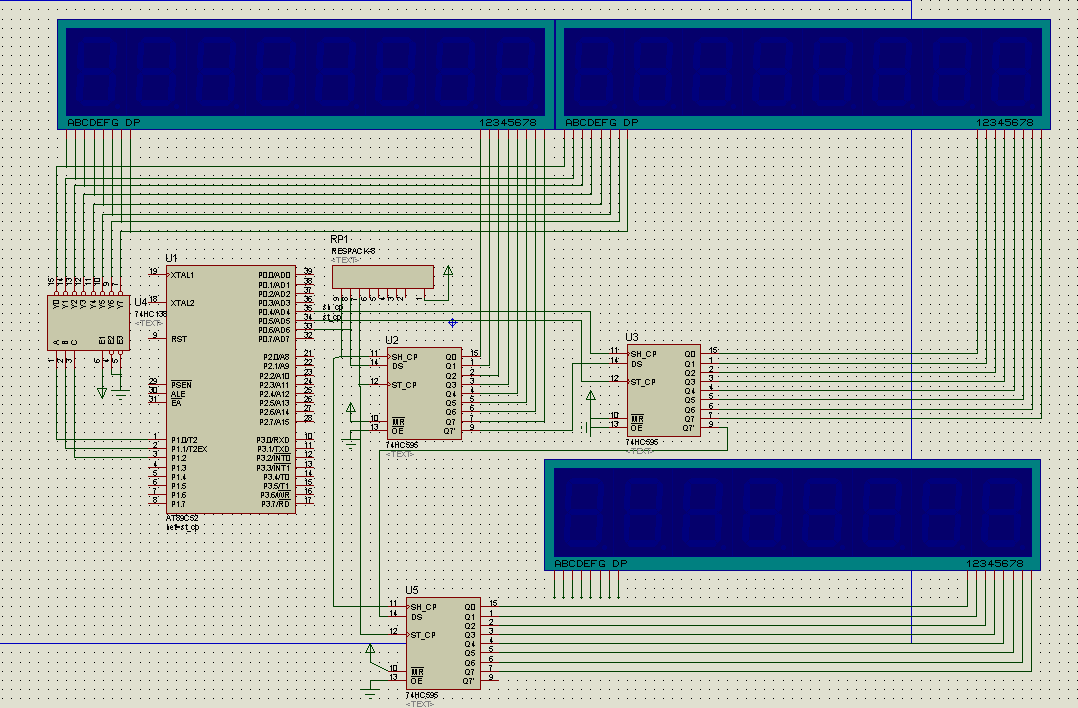Image resolution: width=1078 pixels, height=708 pixels.
Task: Click the Q7' output label on U5
Action: tap(469, 681)
